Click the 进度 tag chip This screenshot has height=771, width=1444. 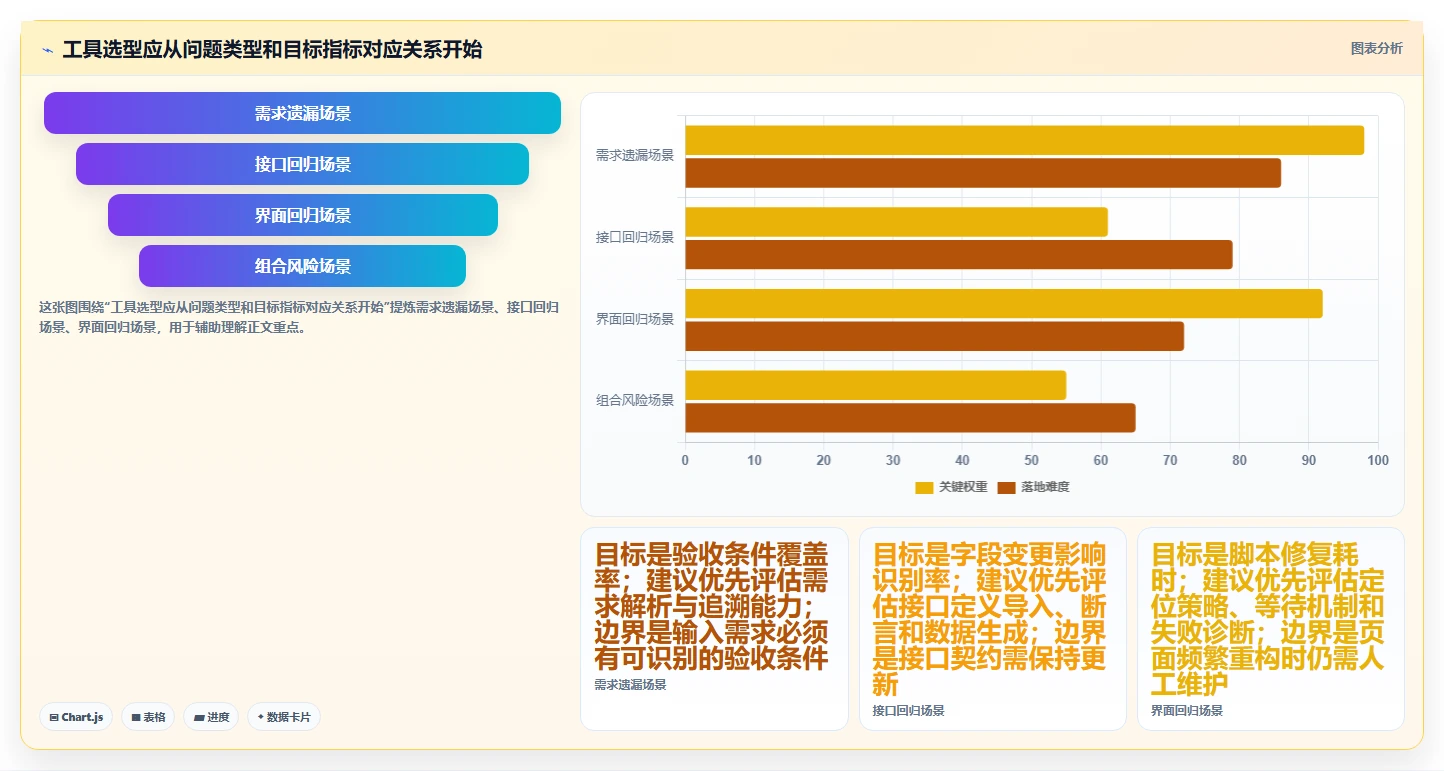pos(211,717)
